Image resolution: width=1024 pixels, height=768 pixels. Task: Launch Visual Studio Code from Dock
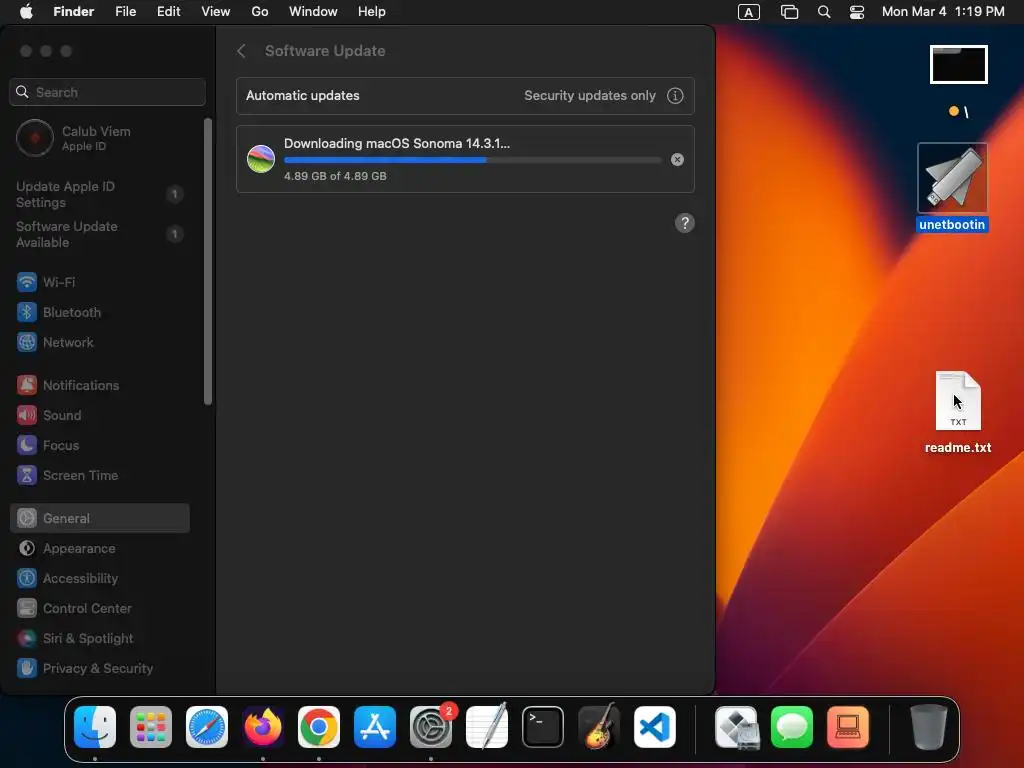[x=655, y=727]
